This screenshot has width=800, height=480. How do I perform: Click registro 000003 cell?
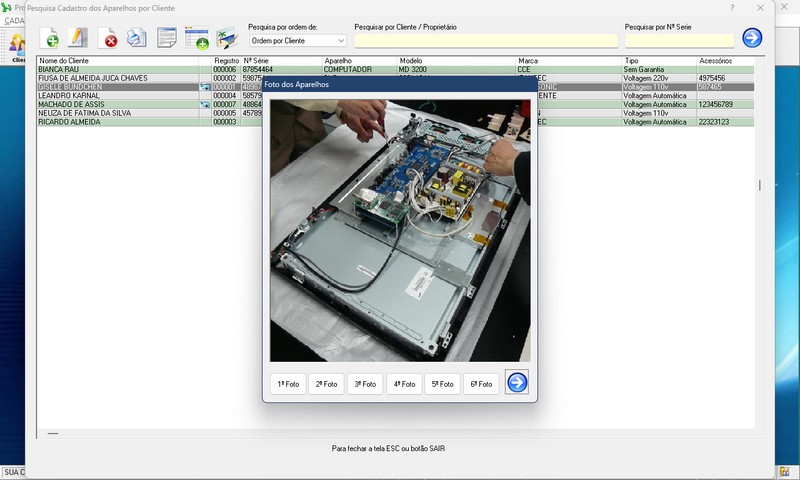coord(224,122)
